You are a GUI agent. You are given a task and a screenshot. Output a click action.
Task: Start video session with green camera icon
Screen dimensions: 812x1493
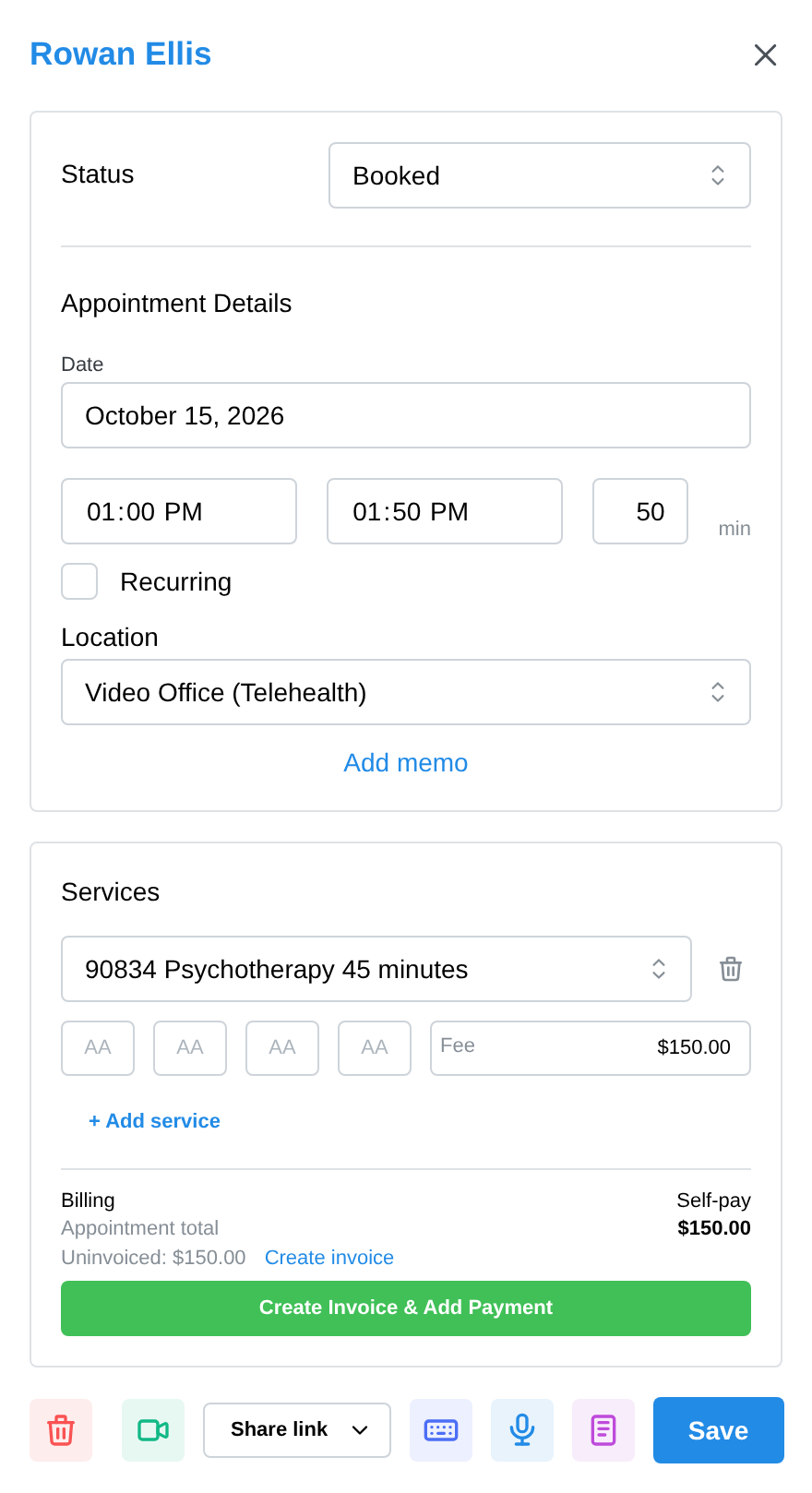153,1430
